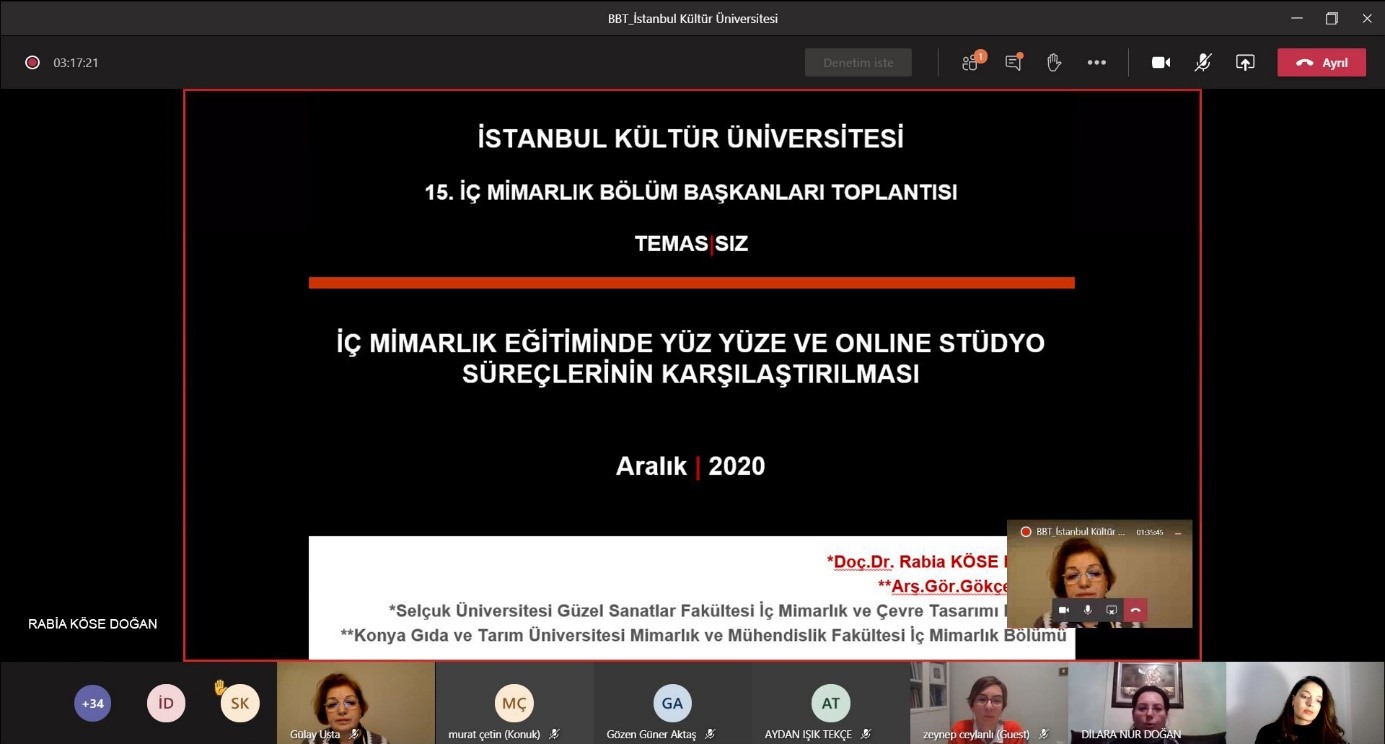The image size is (1385, 744).
Task: Raise your hand in the meeting
Action: (1054, 62)
